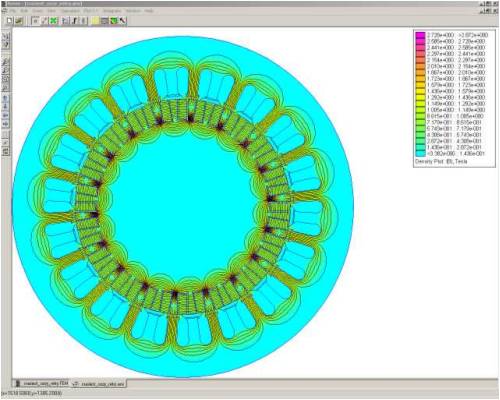Click the bottom grid icon in left toolbar

[6, 151]
